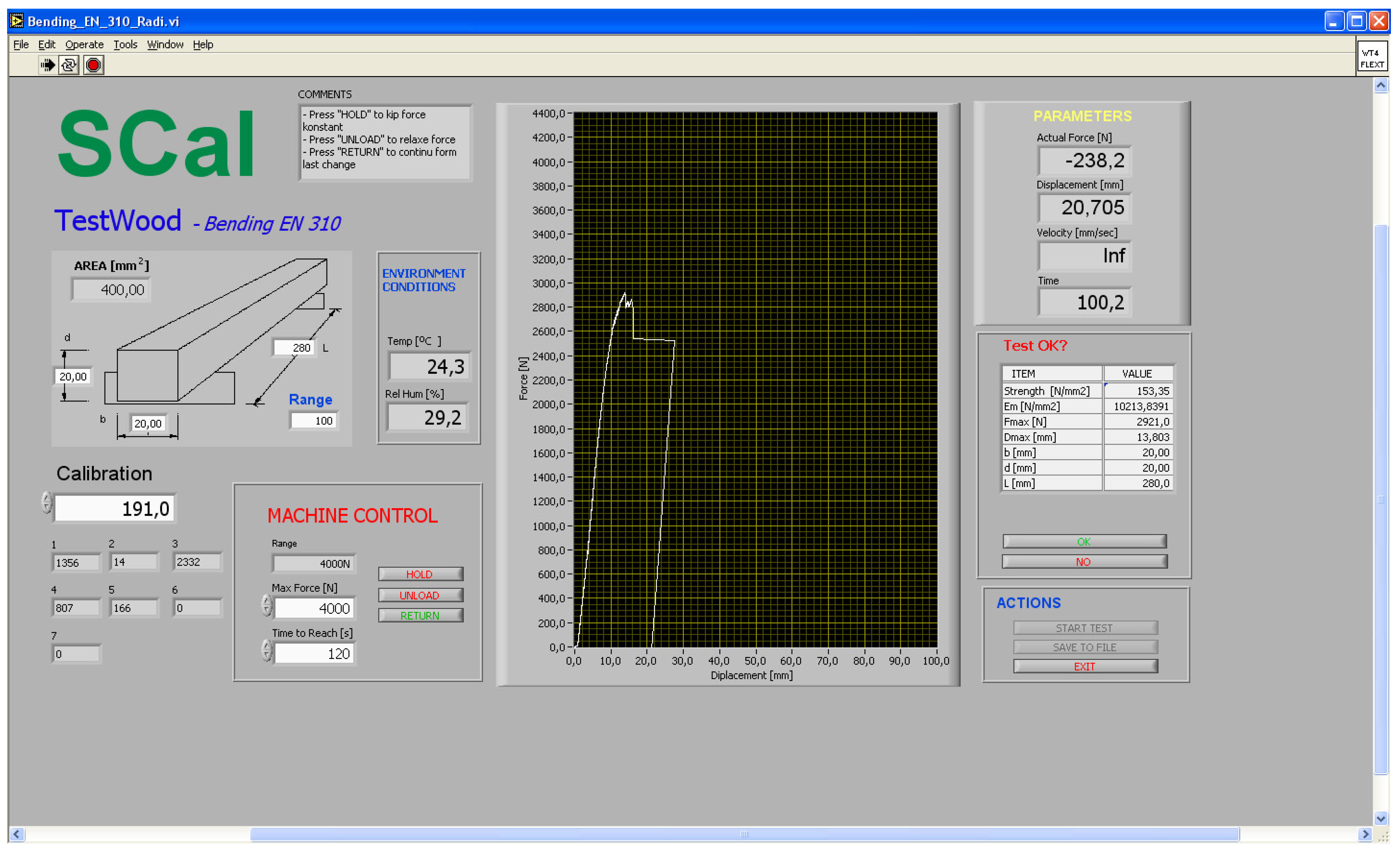Image resolution: width=1400 pixels, height=855 pixels.
Task: Click the horizontal scrollbar left arrow
Action: [x=17, y=834]
